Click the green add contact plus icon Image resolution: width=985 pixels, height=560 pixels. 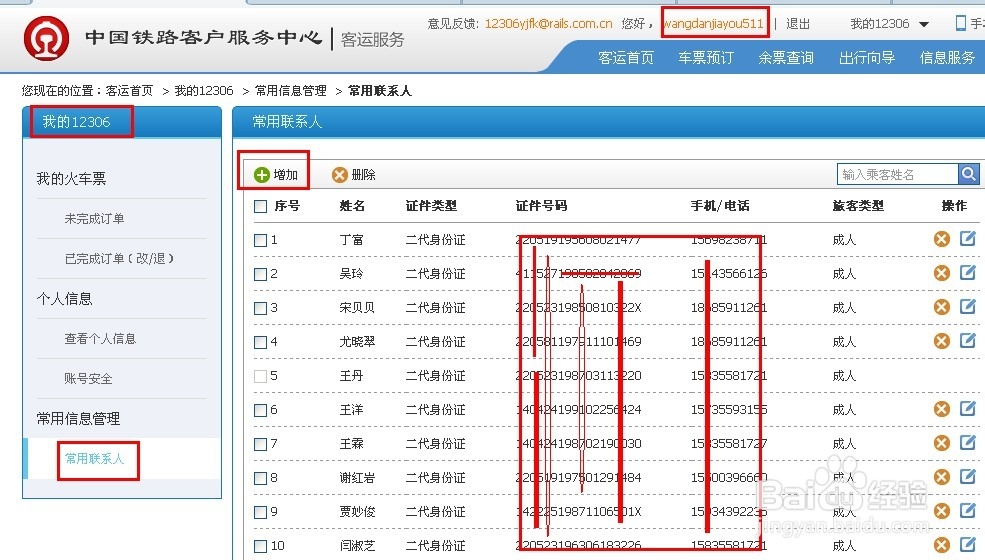coord(261,175)
